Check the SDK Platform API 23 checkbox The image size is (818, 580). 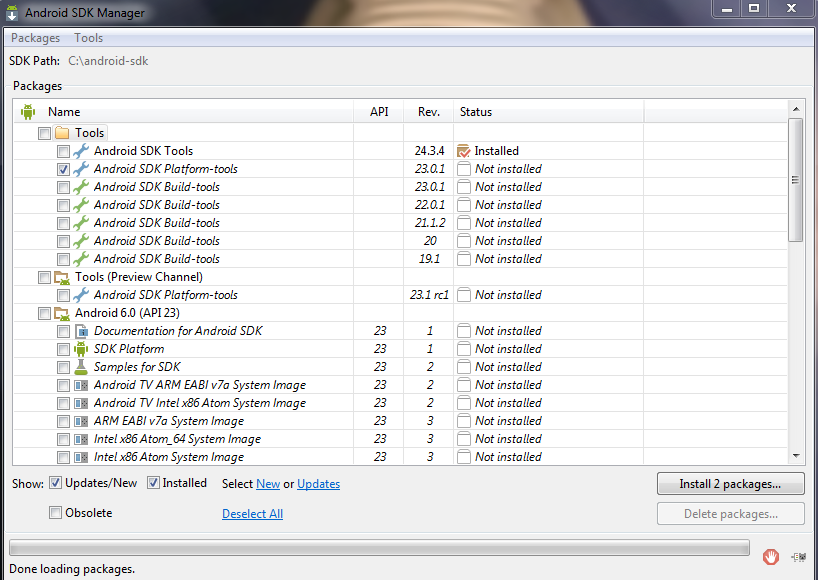point(63,349)
